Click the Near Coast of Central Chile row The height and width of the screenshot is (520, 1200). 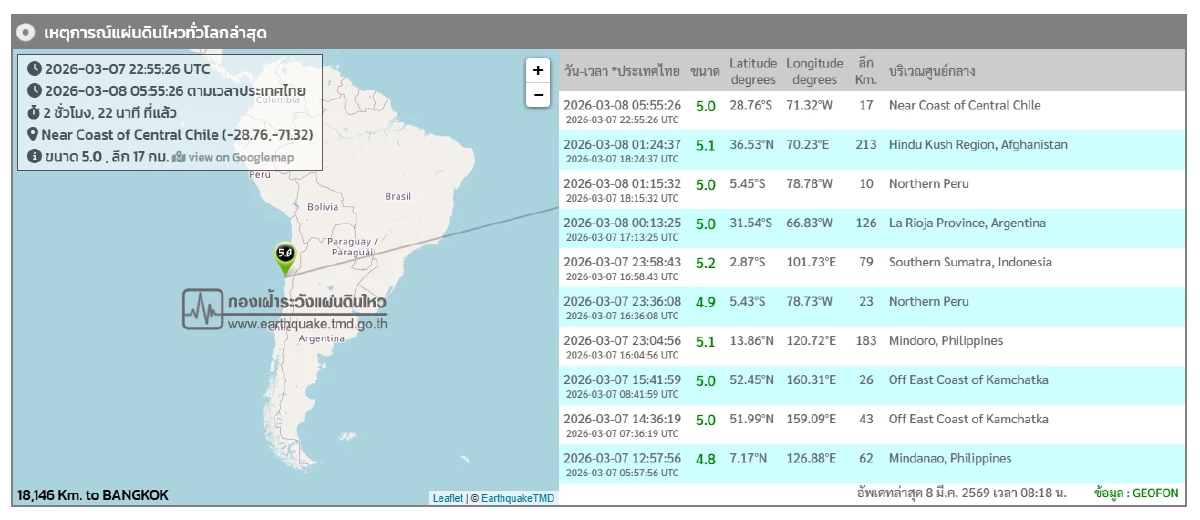870,110
